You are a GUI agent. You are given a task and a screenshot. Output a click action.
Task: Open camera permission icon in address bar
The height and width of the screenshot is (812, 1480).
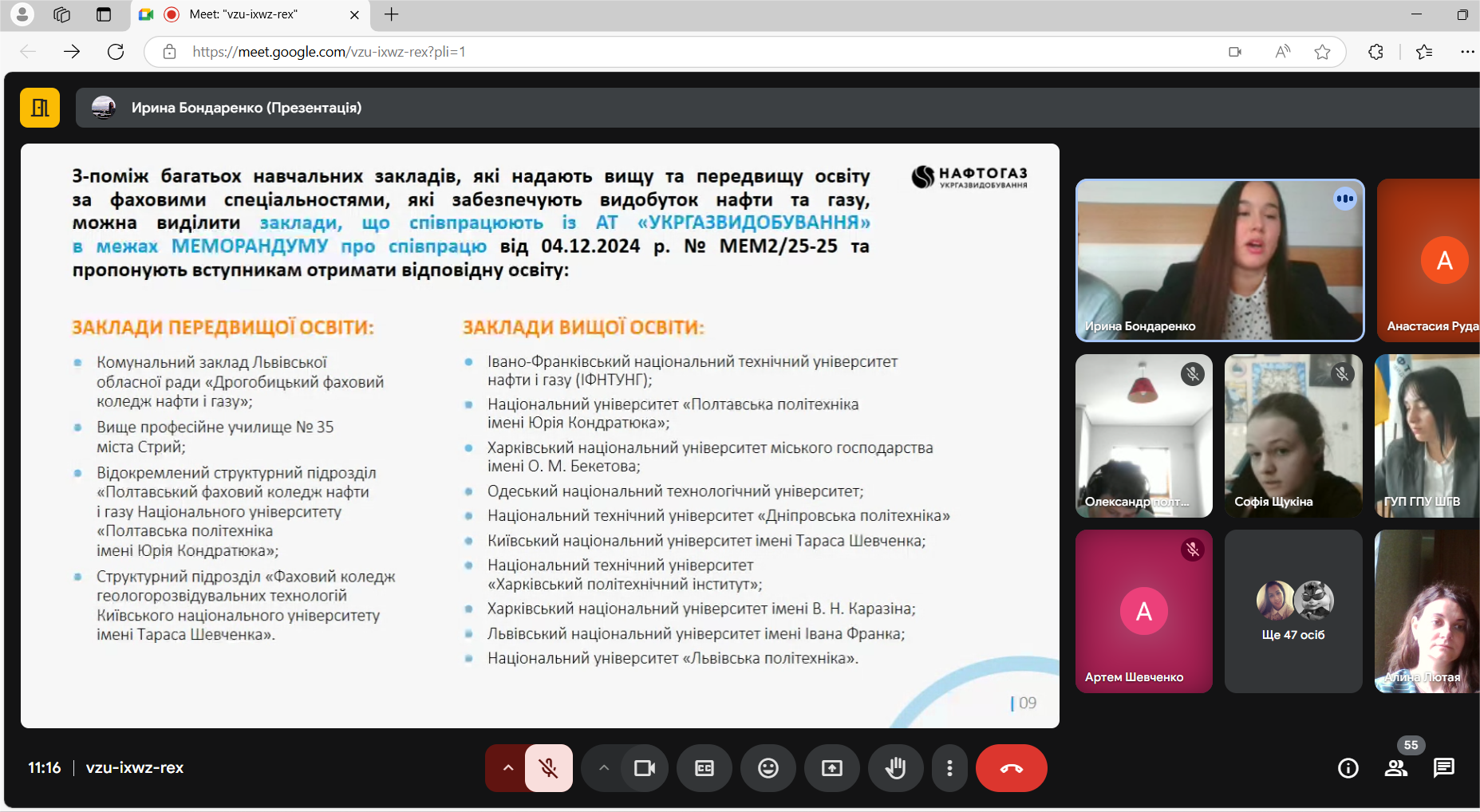coord(1235,52)
